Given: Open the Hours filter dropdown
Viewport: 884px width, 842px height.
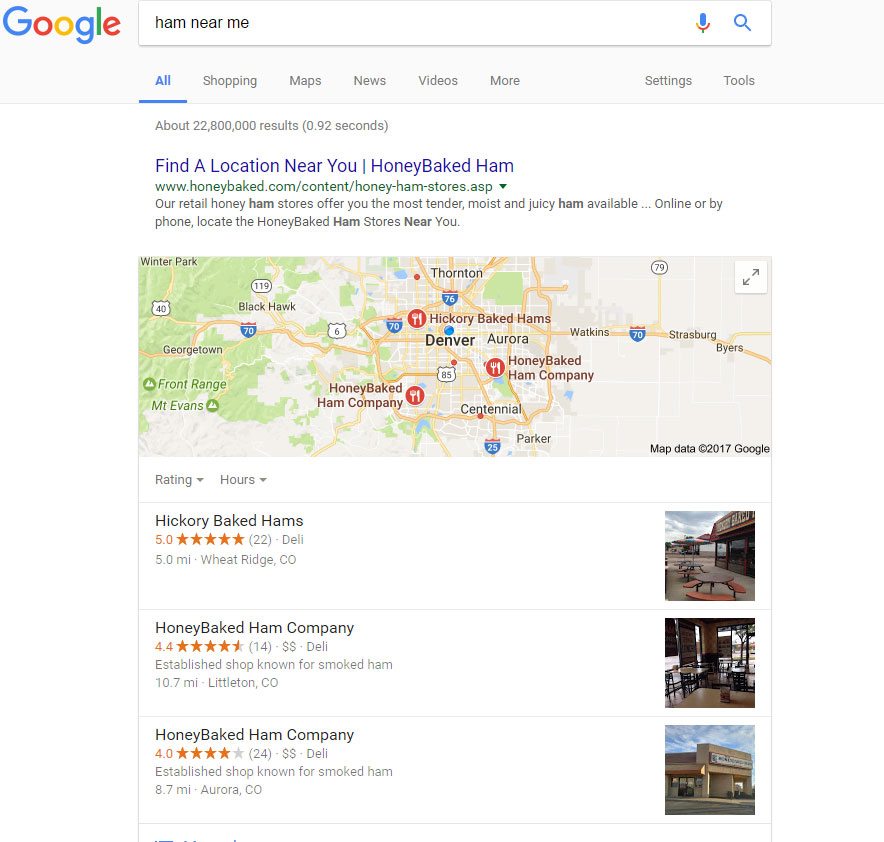Looking at the screenshot, I should pyautogui.click(x=243, y=480).
